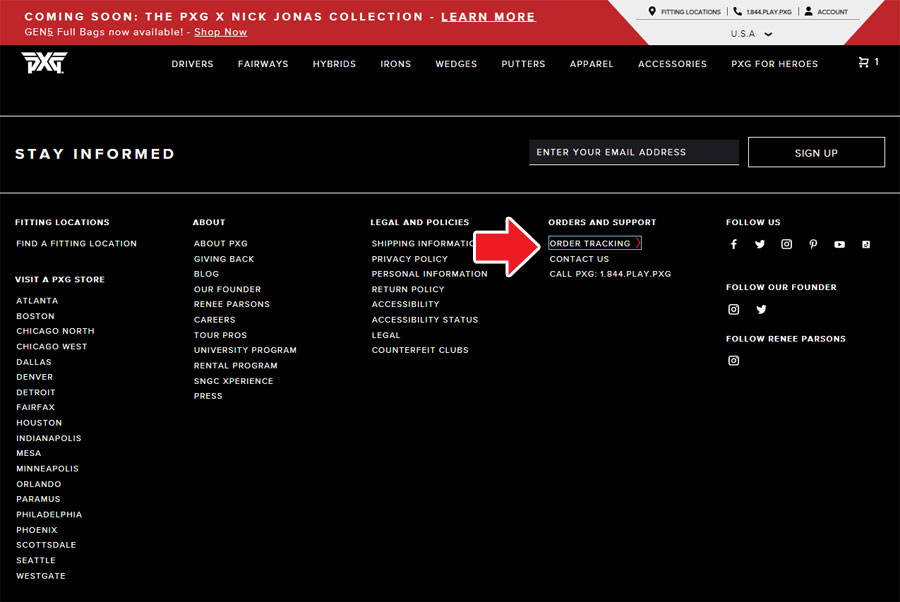The width and height of the screenshot is (900, 602).
Task: Tap the 1.844.PLAY.PXG phone link in top bar
Action: 763,11
